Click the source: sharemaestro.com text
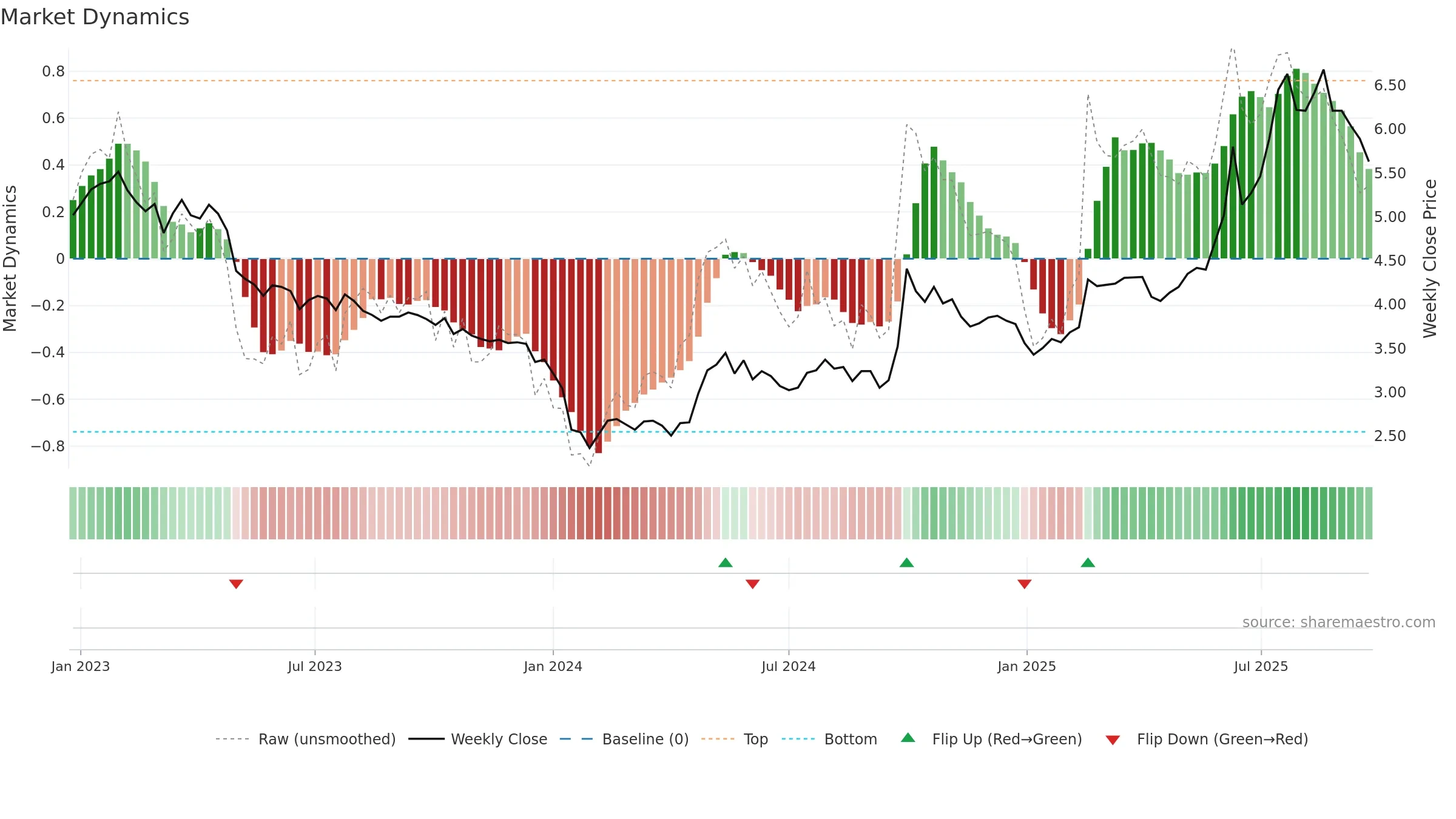Image resolution: width=1456 pixels, height=819 pixels. click(x=1339, y=622)
